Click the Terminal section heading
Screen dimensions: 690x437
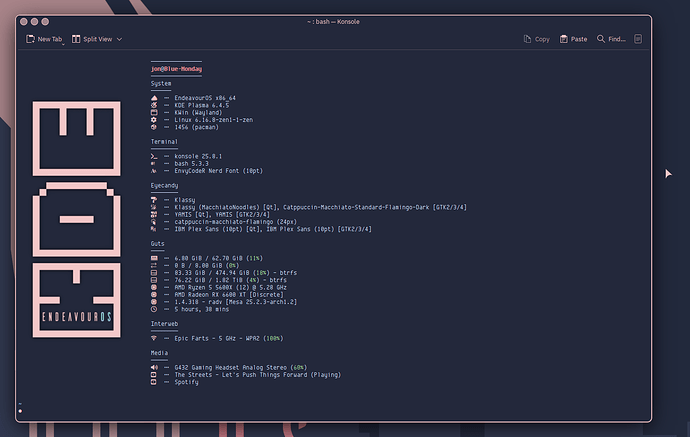point(164,142)
